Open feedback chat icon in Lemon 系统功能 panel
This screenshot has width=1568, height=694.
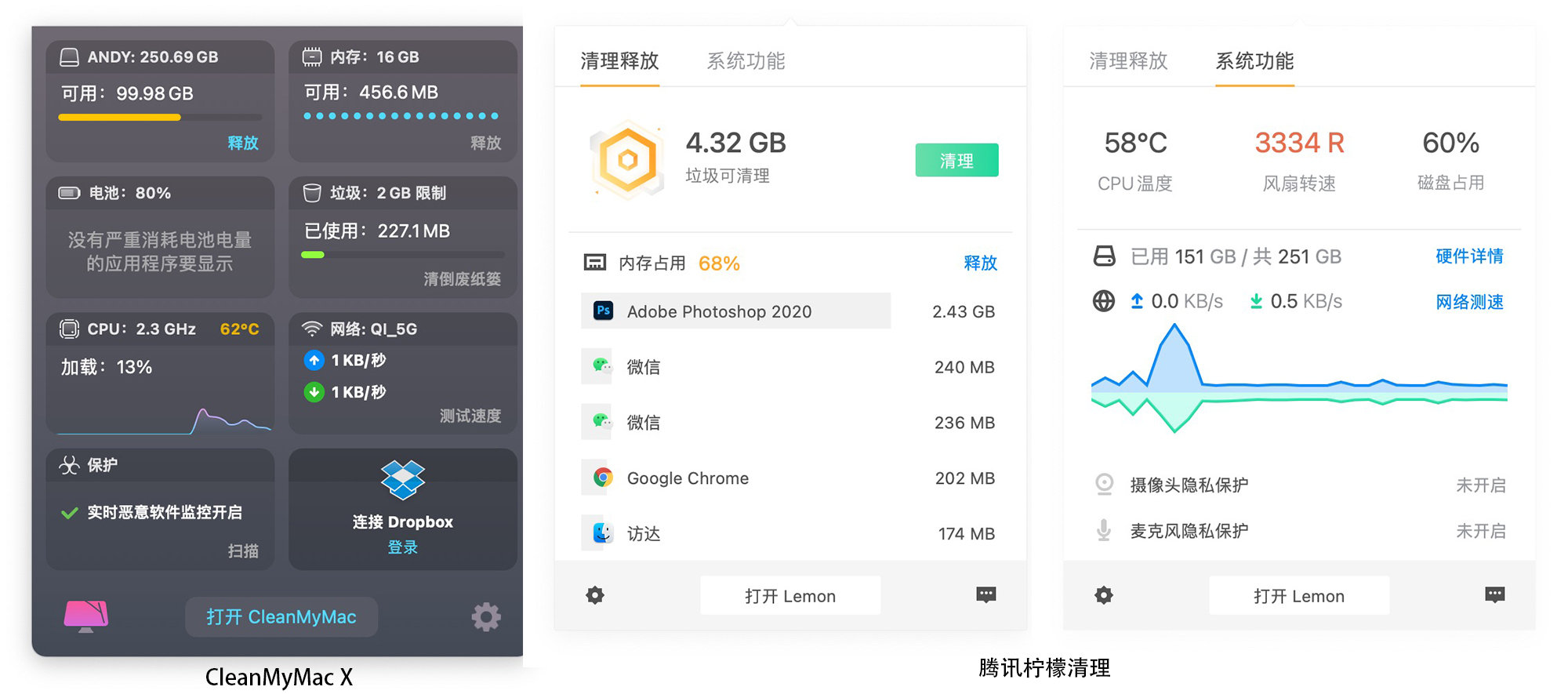tap(1495, 594)
